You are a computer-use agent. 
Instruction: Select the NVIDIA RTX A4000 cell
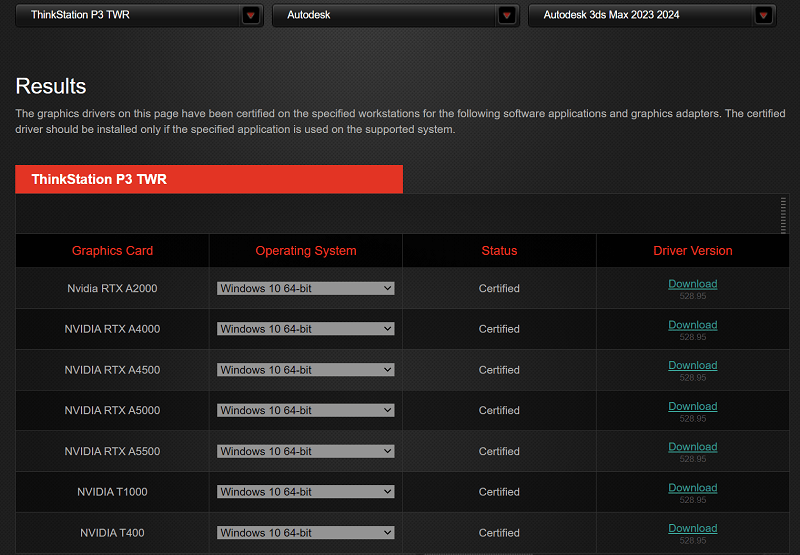click(x=112, y=329)
